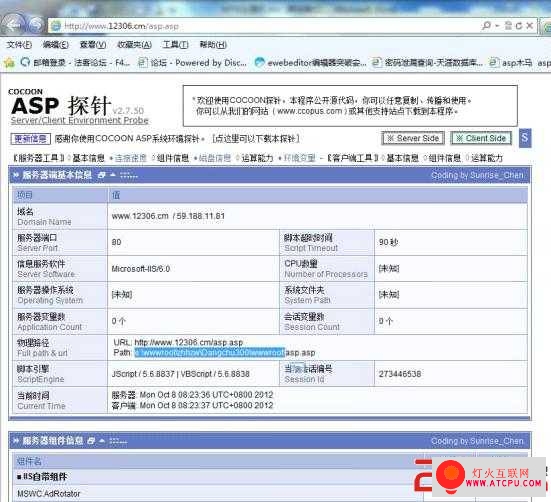Open the first bookmark ending with F4...

coord(75,63)
